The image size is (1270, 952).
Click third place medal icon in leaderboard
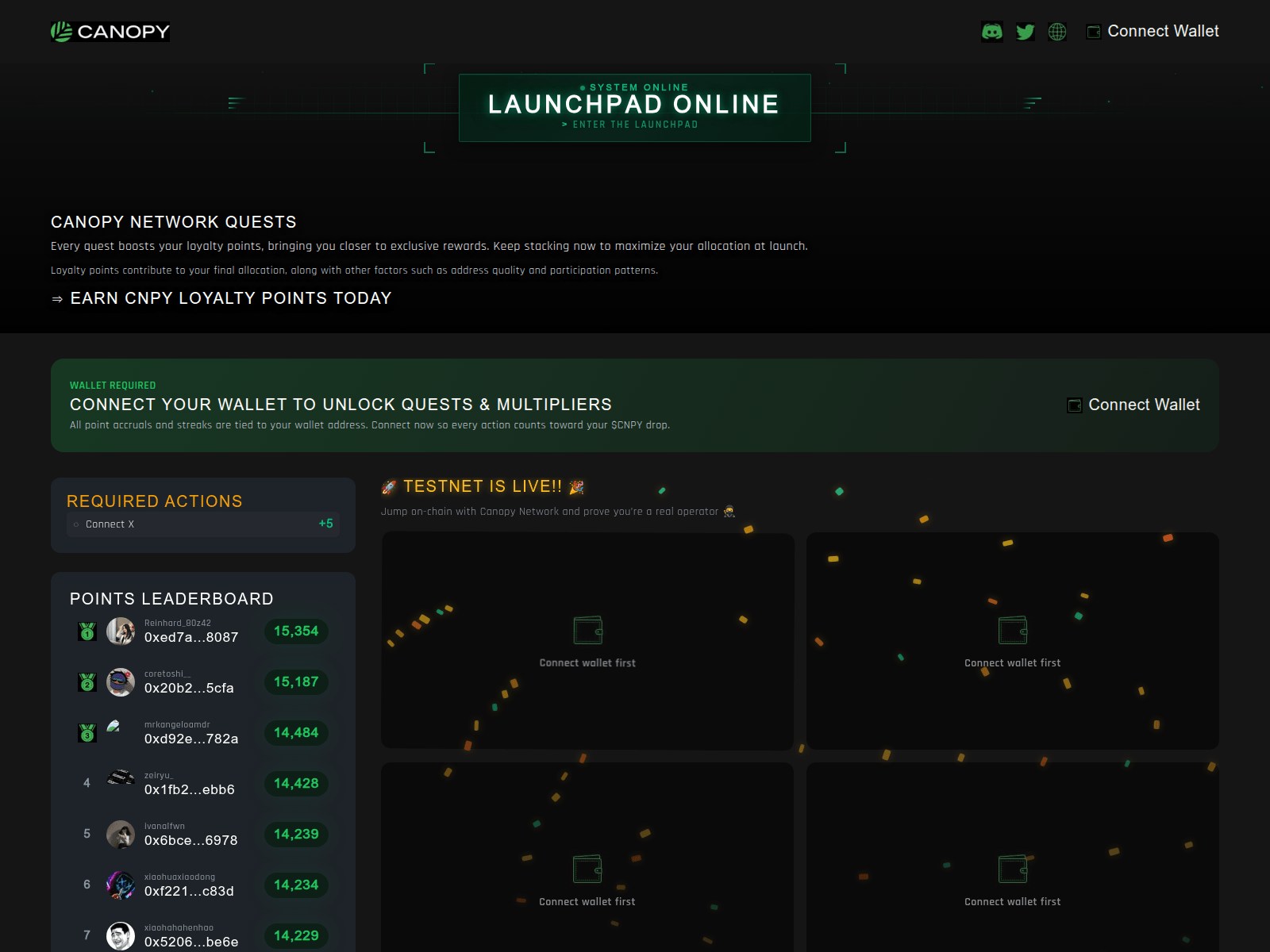(87, 733)
